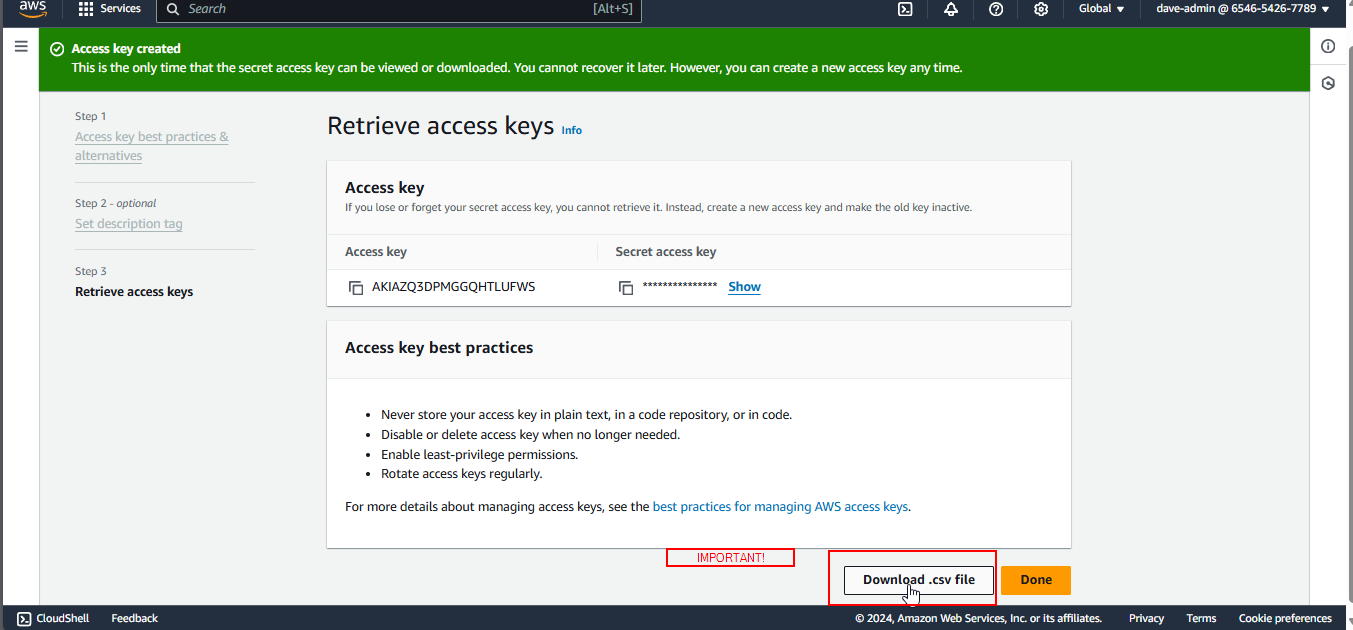Click the AWS logo home icon
Image resolution: width=1353 pixels, height=630 pixels.
tap(32, 9)
